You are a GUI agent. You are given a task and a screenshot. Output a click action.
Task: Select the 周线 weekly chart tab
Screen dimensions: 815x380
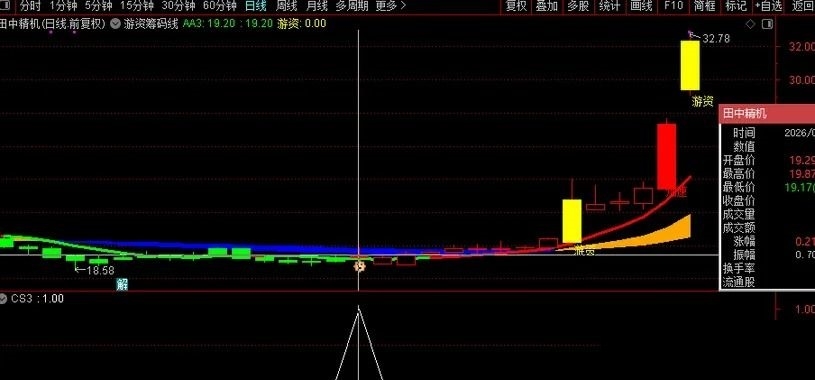286,6
